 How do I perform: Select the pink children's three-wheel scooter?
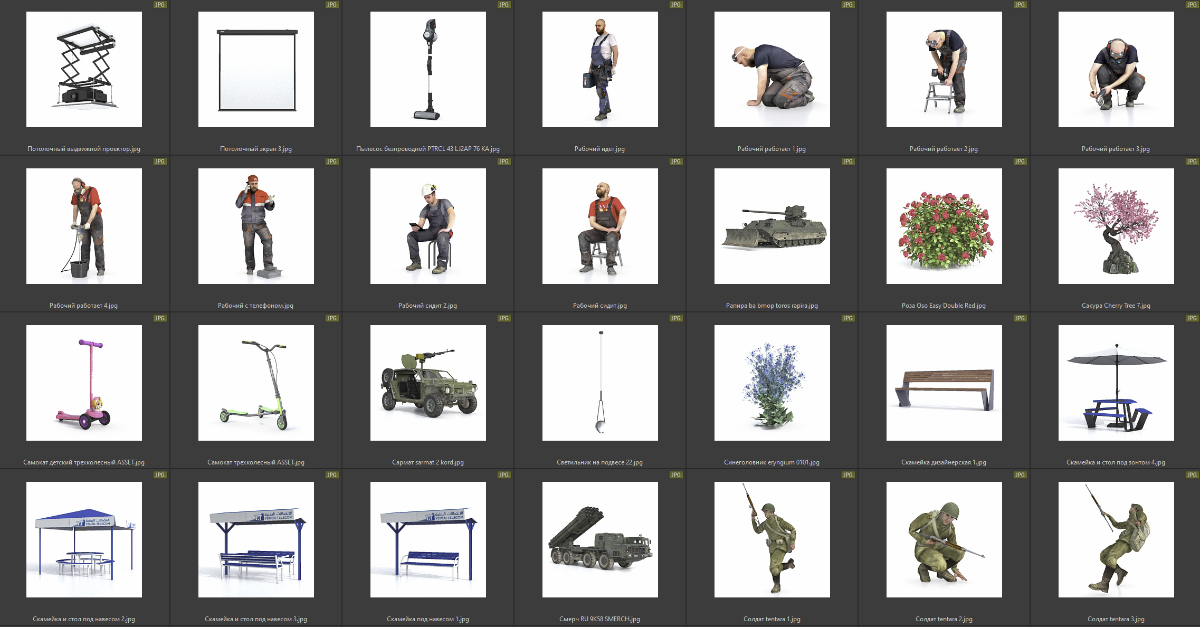(85, 383)
